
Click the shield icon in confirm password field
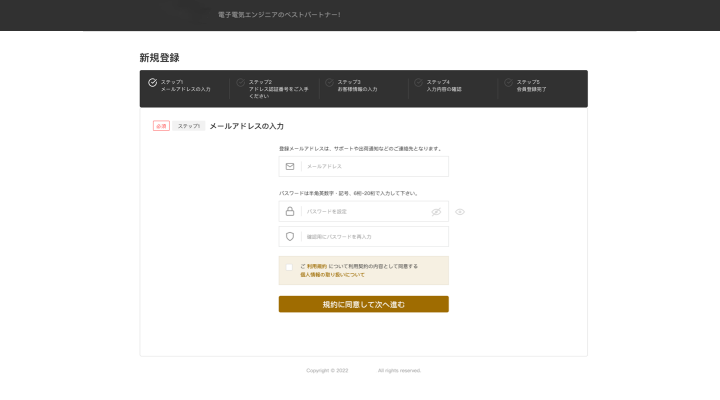pos(290,236)
